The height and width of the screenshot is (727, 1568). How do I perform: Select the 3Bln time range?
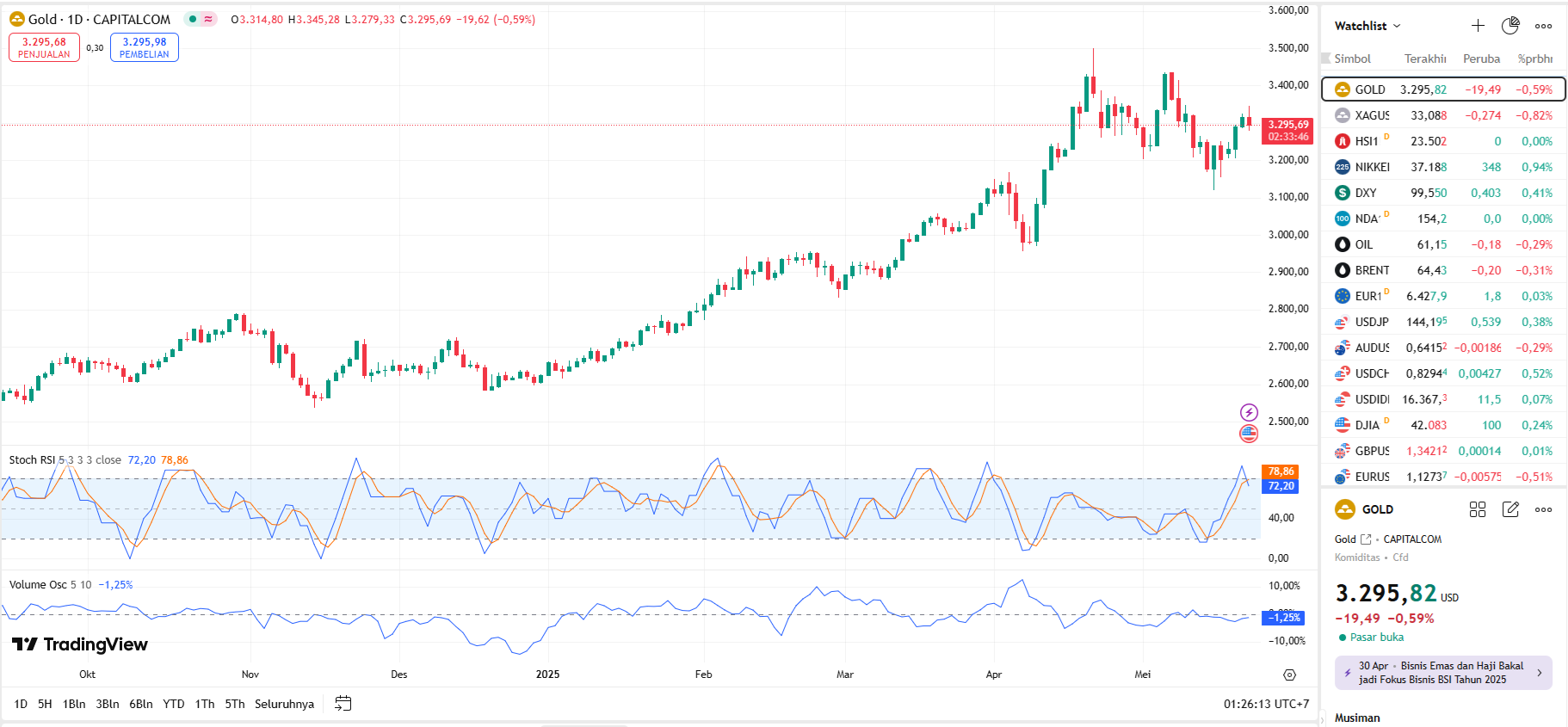click(108, 704)
